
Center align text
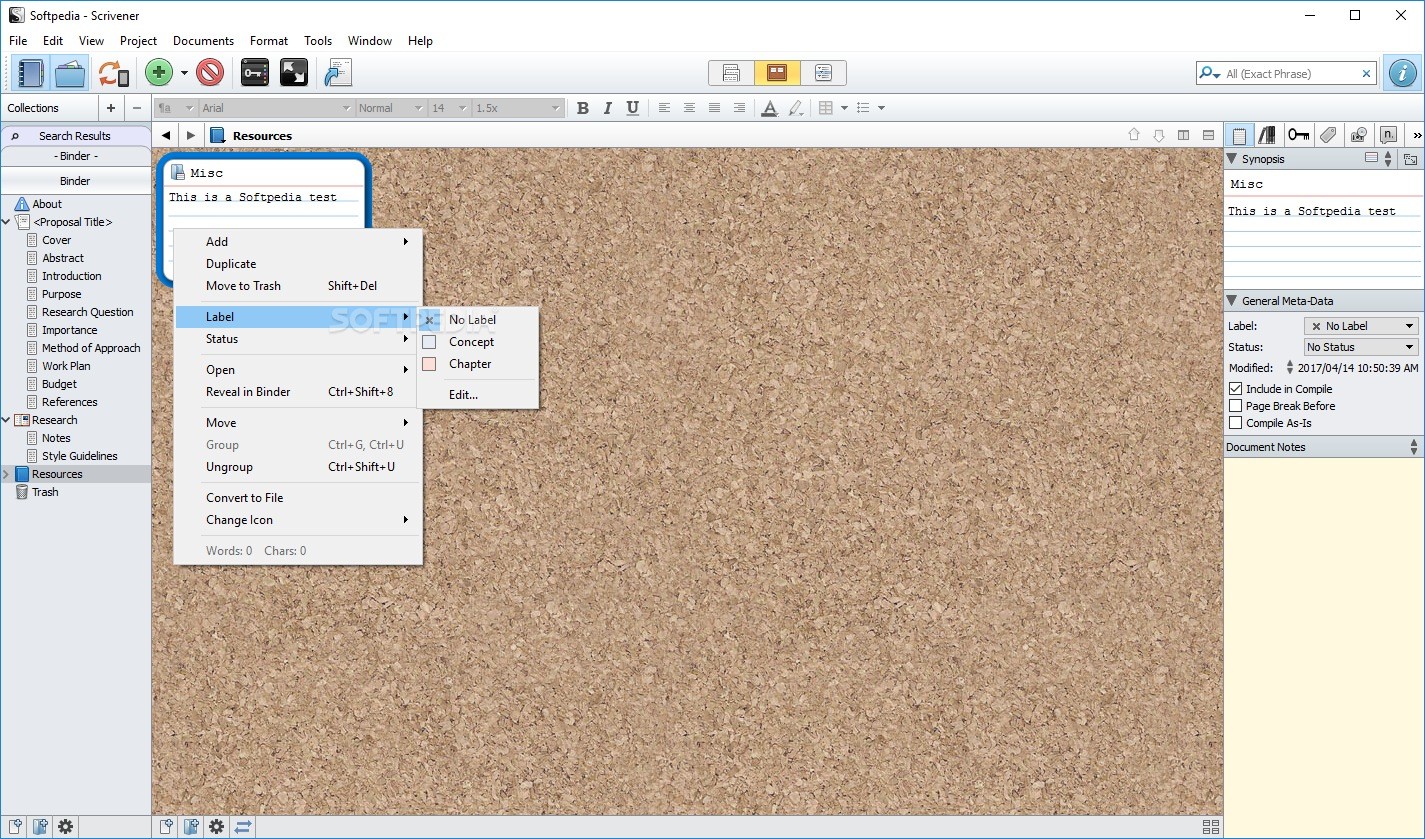[689, 108]
